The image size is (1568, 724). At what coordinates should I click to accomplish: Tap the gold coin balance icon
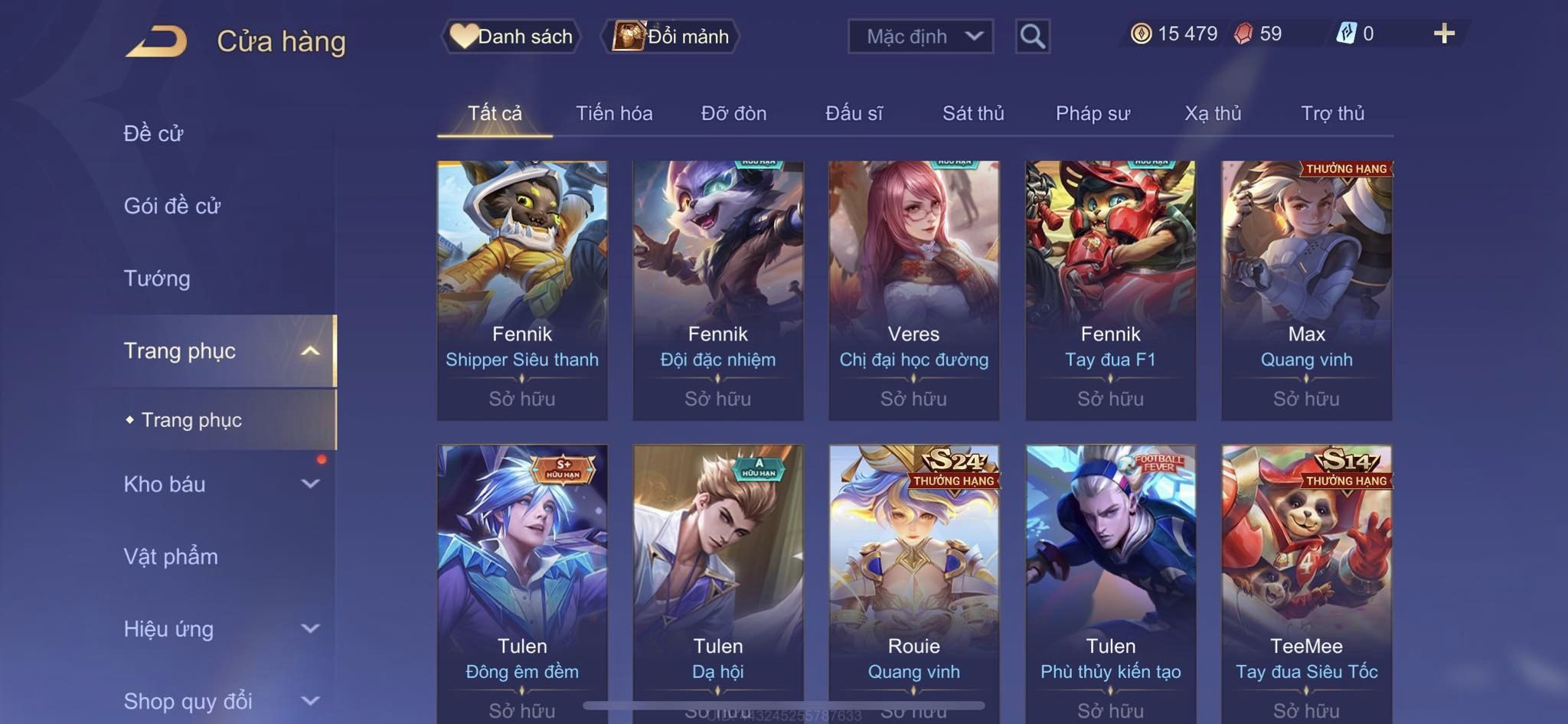(1141, 34)
